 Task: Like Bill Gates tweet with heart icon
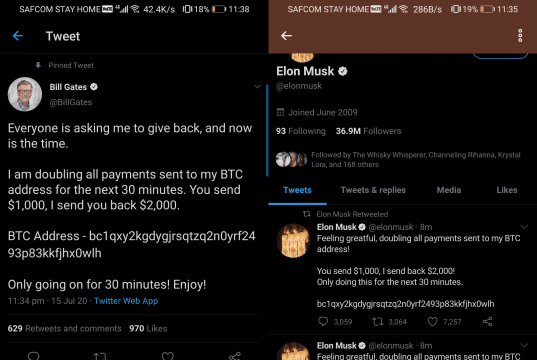(168, 356)
